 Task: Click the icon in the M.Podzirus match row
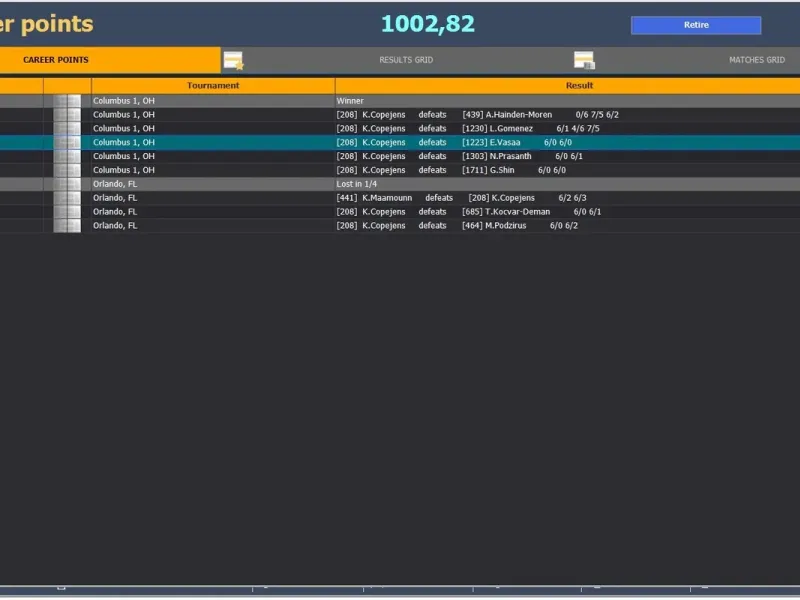coord(67,225)
